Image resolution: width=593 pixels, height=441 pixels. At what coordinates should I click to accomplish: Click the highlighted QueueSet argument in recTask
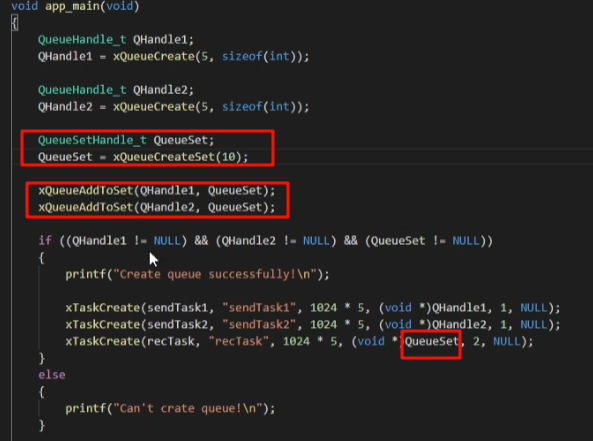pos(432,342)
